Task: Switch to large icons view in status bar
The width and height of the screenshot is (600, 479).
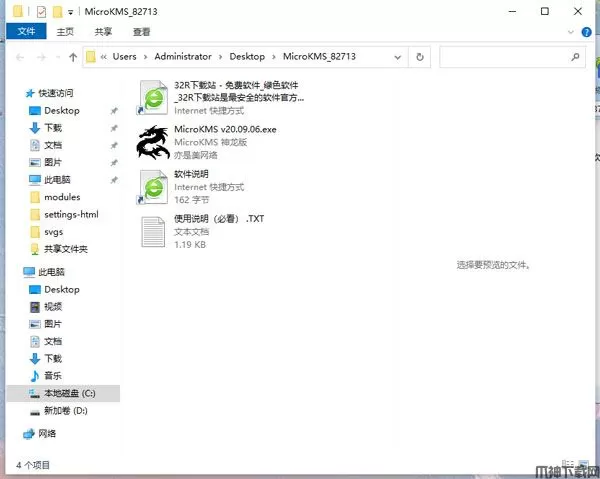Action: tap(584, 464)
